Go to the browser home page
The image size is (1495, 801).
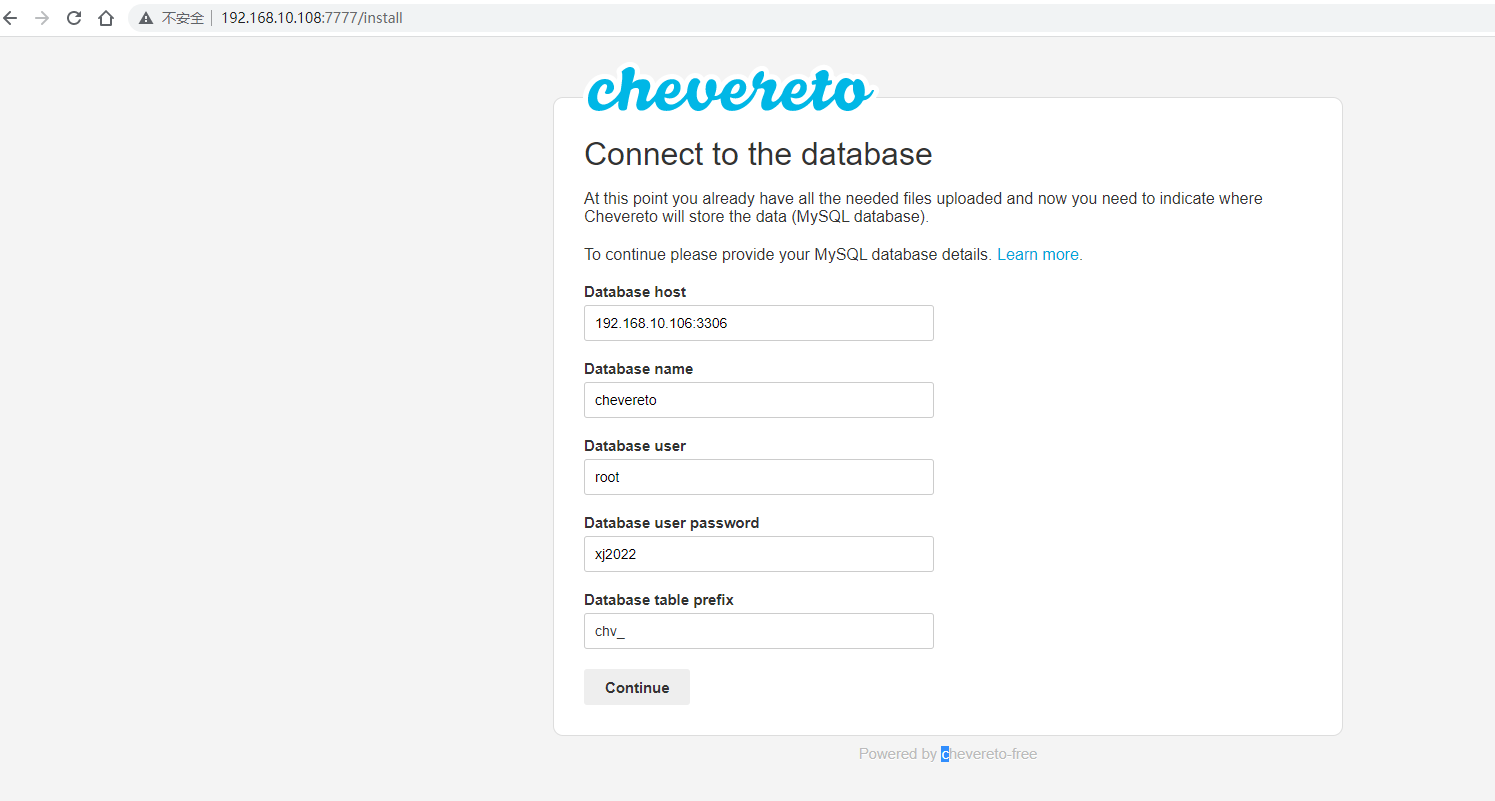[x=106, y=18]
